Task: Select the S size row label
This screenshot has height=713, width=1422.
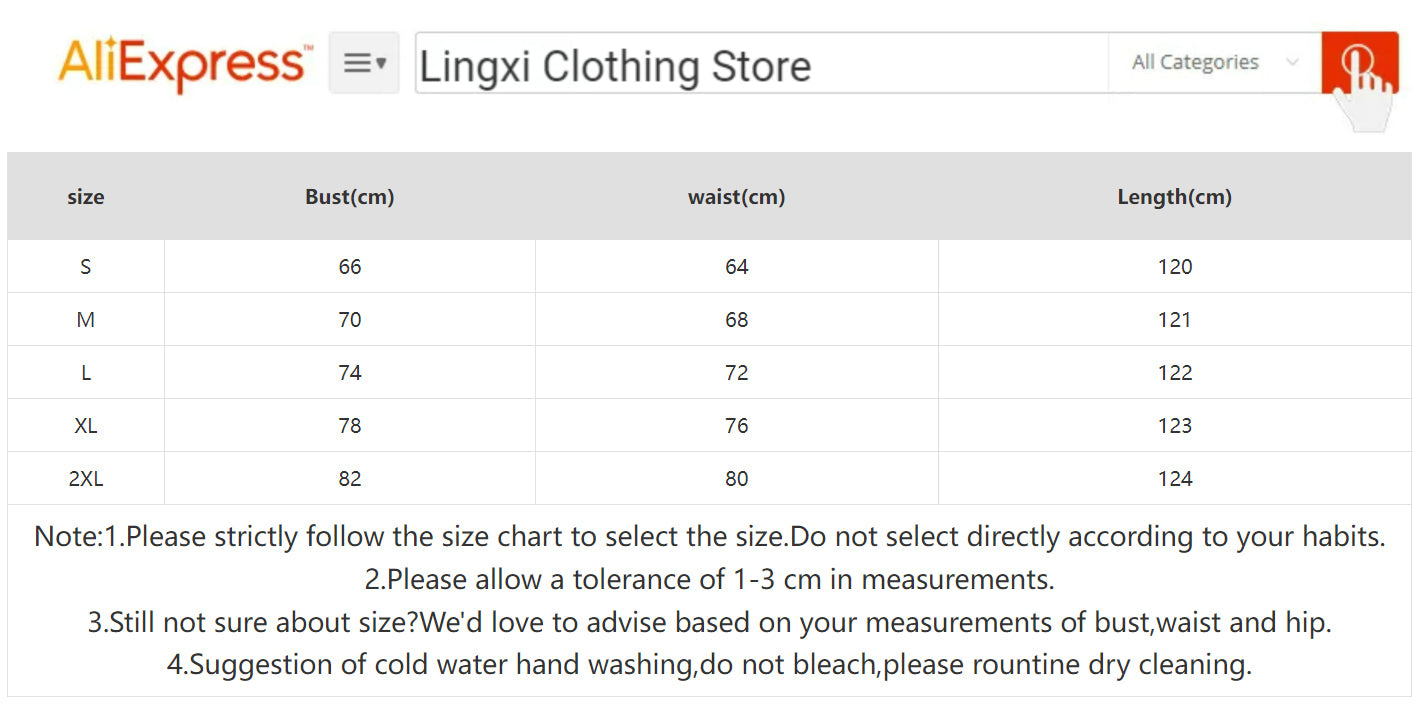Action: click(x=86, y=267)
